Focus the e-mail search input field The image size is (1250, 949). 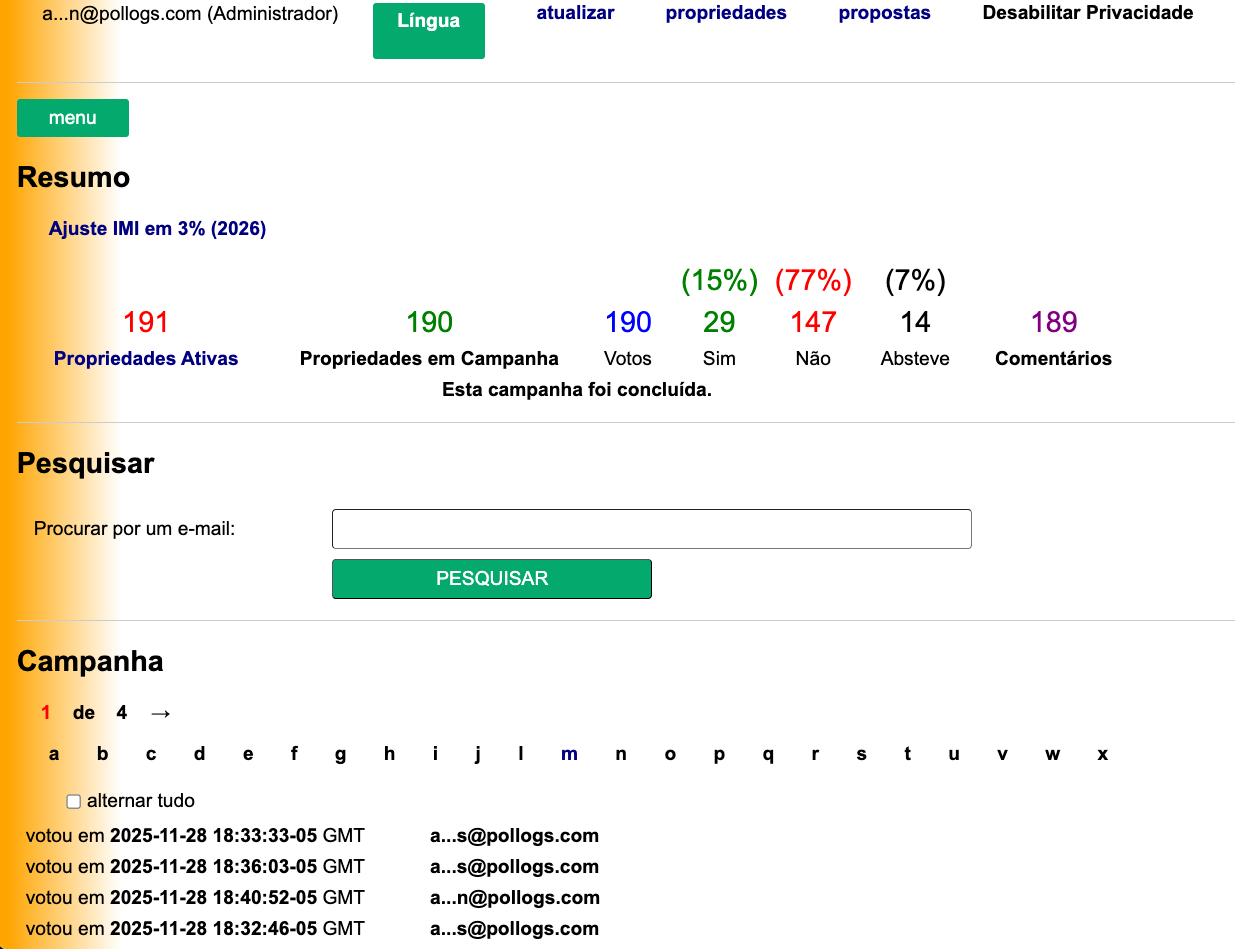pos(651,529)
